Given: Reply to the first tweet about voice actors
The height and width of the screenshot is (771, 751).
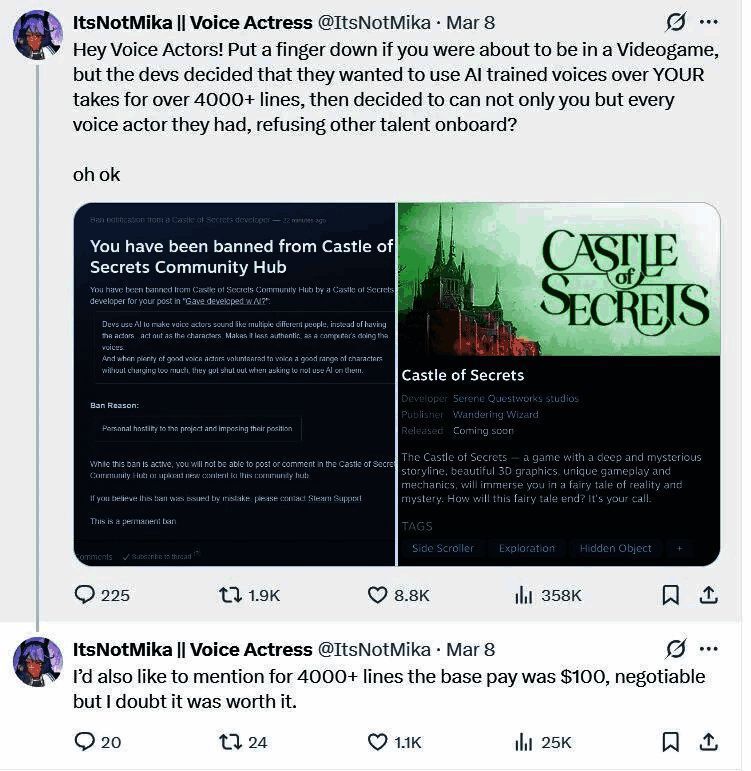Looking at the screenshot, I should point(85,595).
